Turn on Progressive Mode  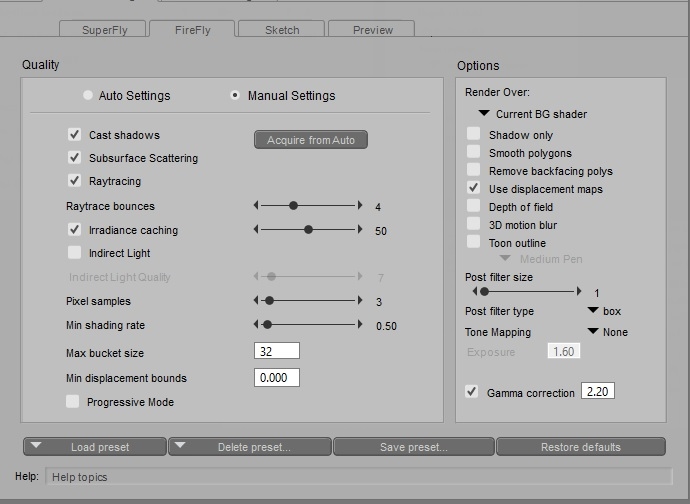point(74,402)
